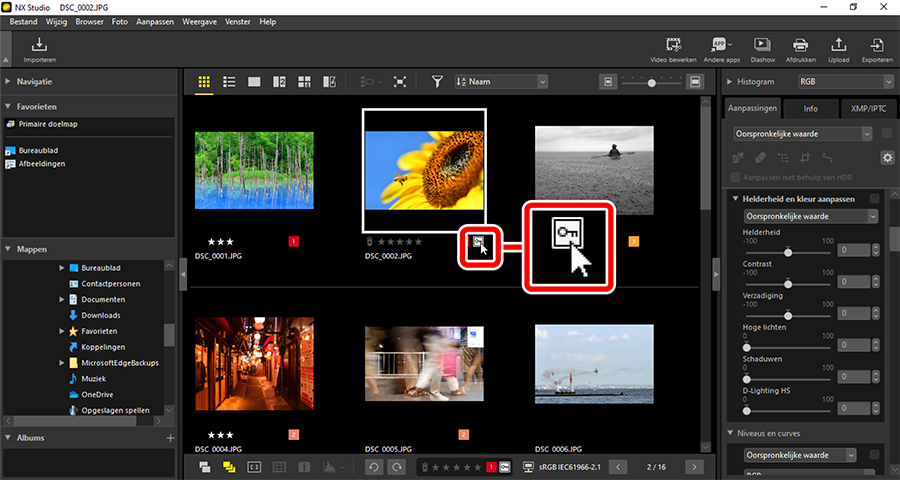Rotate image clockwise in bottom bar
The height and width of the screenshot is (480, 900).
click(x=396, y=467)
